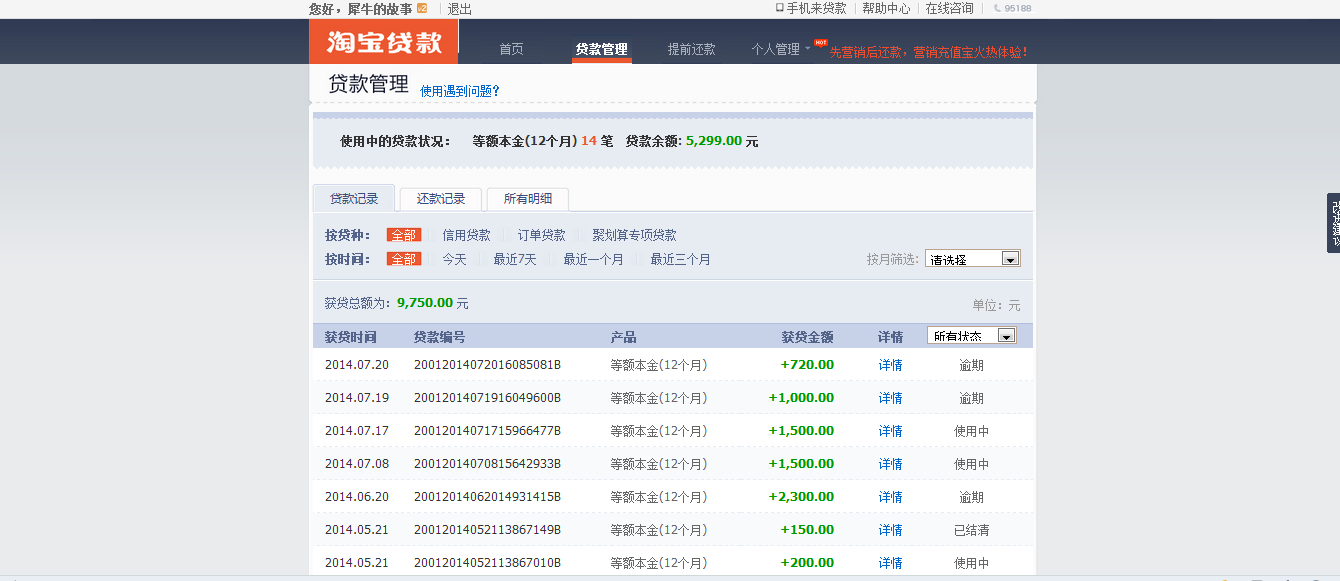Filter time by 最近7天
The width and height of the screenshot is (1340, 581).
click(x=514, y=259)
